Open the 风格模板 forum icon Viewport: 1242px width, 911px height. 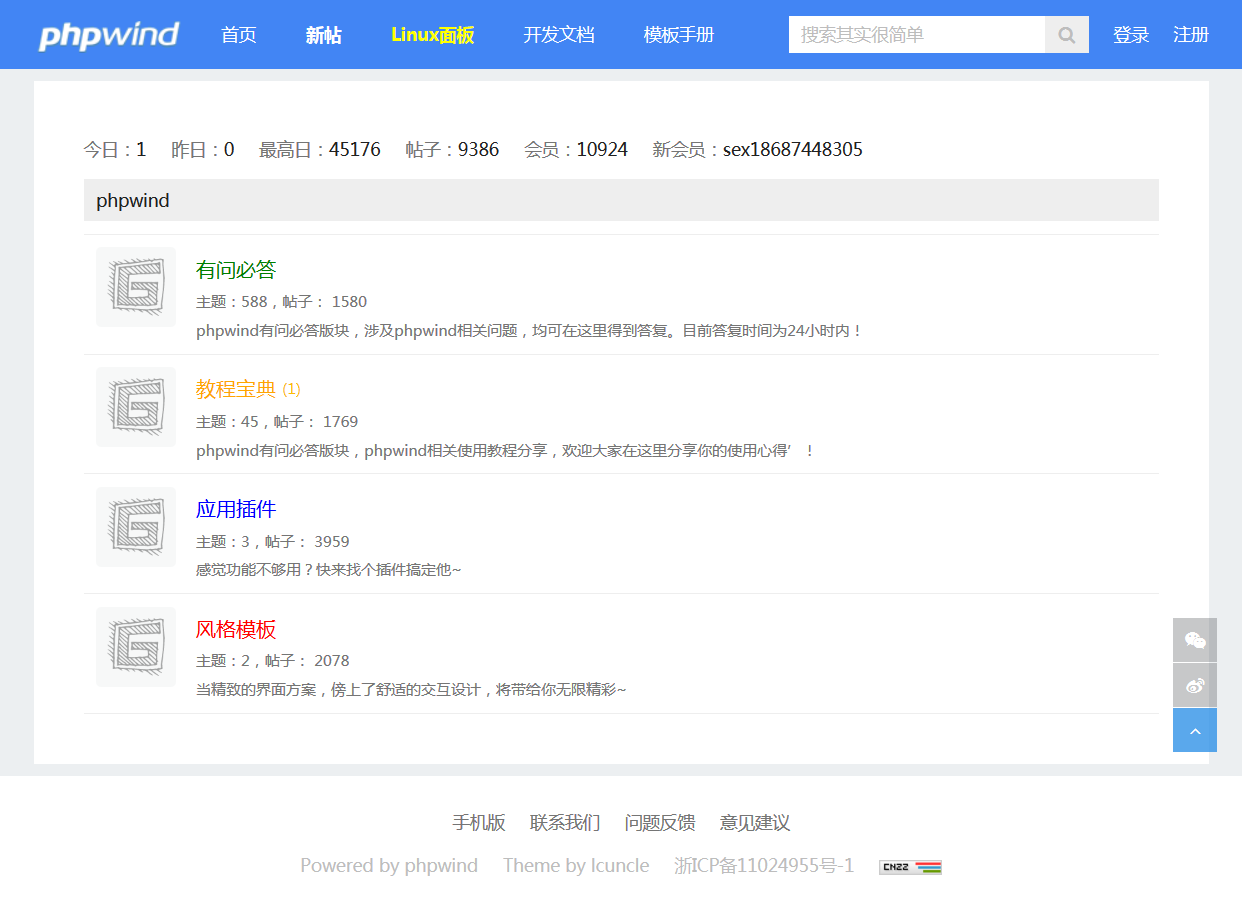(x=136, y=647)
